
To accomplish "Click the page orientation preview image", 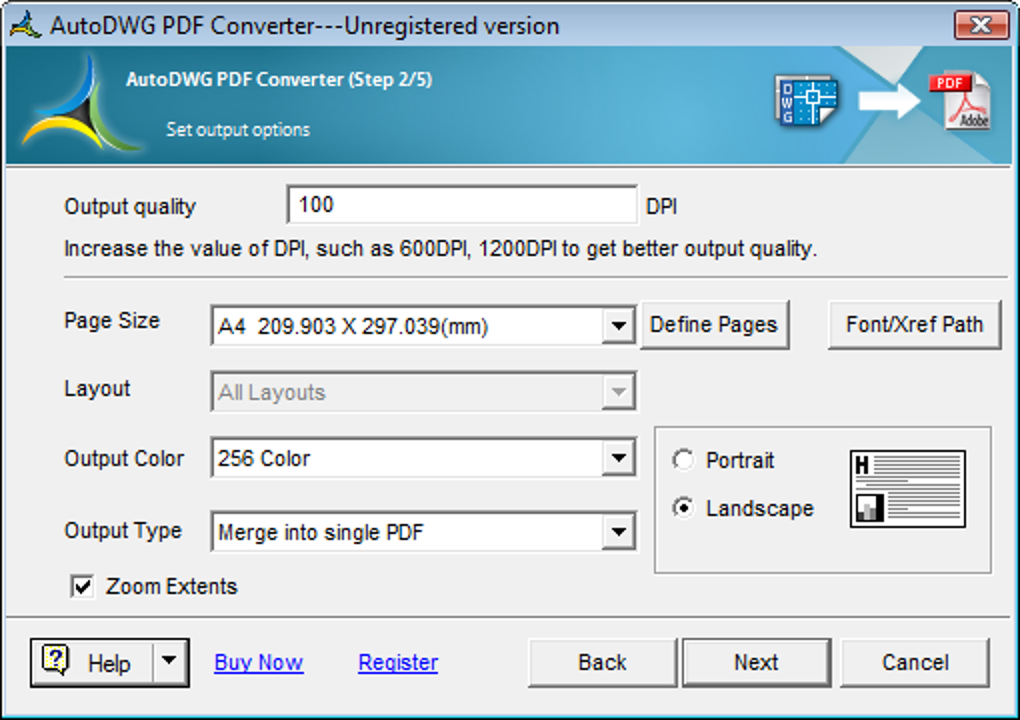I will coord(907,488).
